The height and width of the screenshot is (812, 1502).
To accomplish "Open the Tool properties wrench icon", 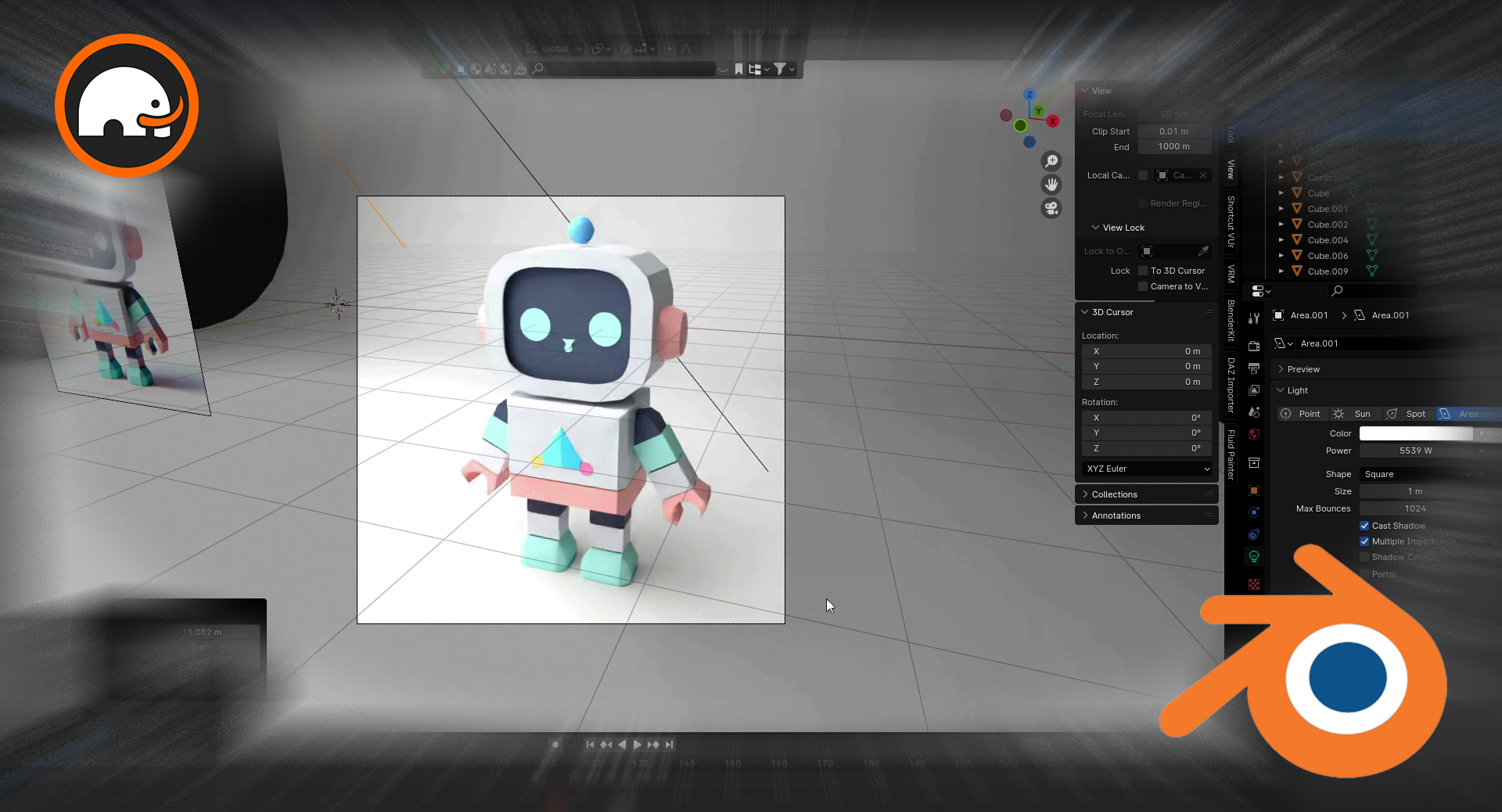I will click(x=1254, y=318).
